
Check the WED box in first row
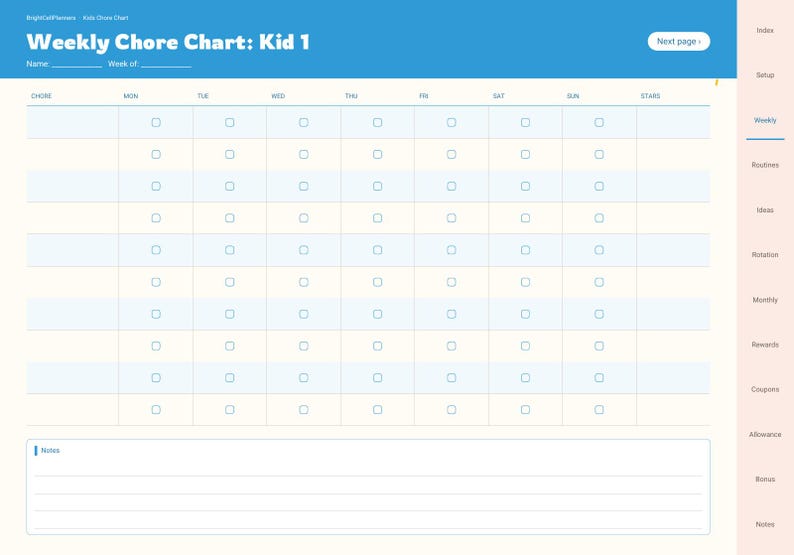(303, 123)
